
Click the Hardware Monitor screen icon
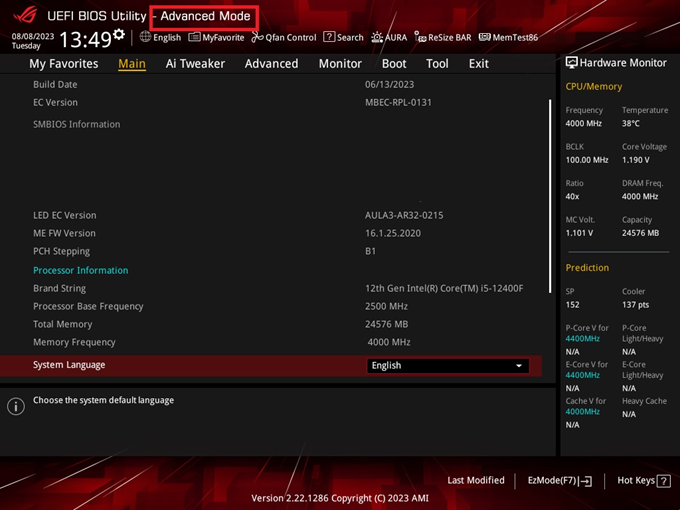click(x=572, y=63)
